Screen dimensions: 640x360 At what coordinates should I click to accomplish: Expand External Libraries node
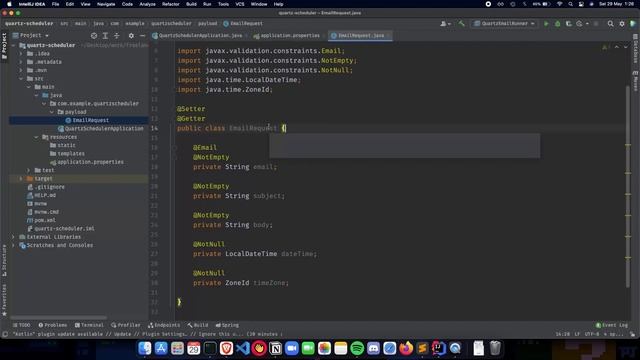click(x=13, y=237)
